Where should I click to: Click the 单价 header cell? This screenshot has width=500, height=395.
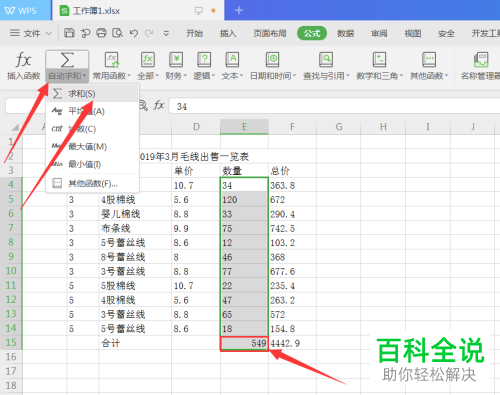pyautogui.click(x=196, y=171)
